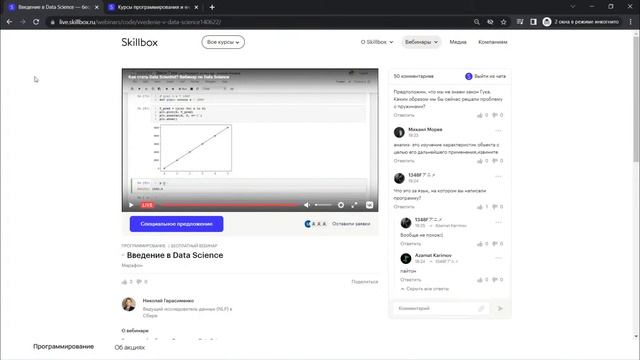Open the video player settings gear
Image resolution: width=640 pixels, height=360 pixels.
[341, 205]
